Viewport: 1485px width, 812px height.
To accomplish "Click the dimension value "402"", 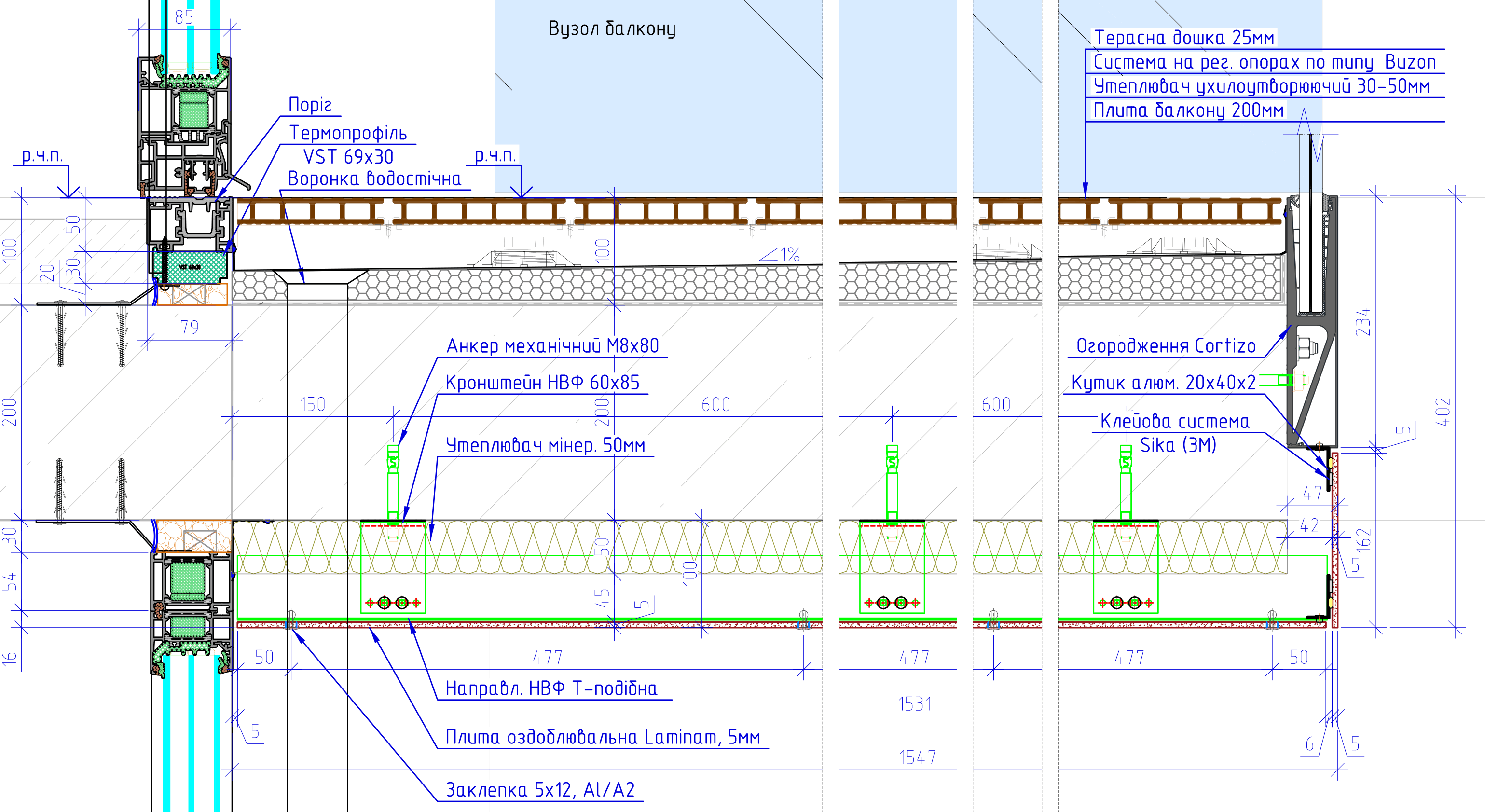I will pos(1443,412).
